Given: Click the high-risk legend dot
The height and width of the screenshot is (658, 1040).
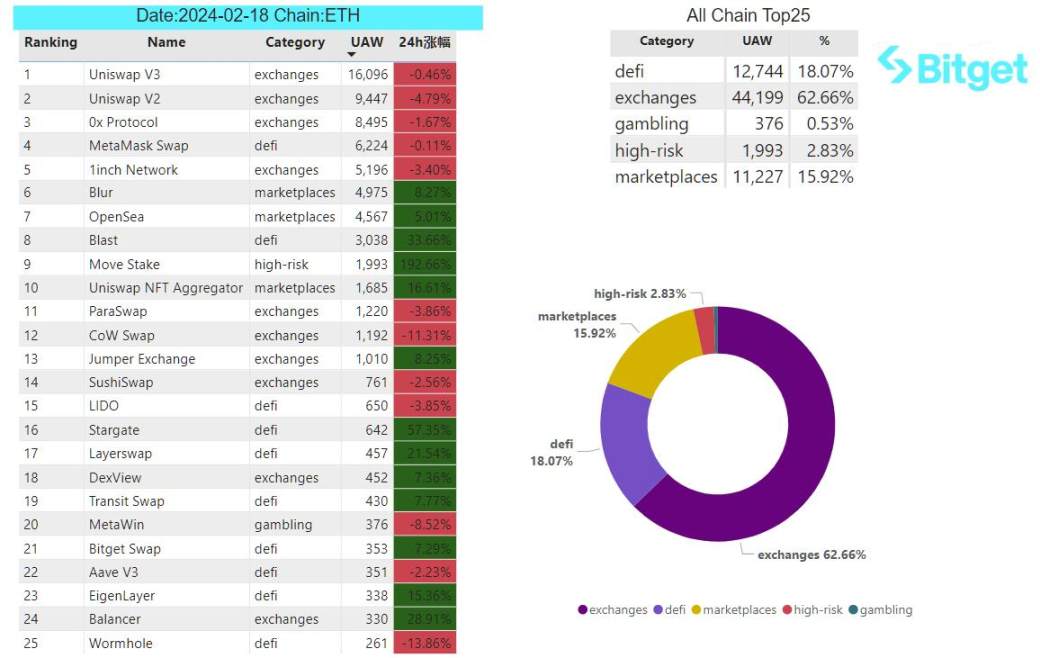Looking at the screenshot, I should click(x=787, y=610).
